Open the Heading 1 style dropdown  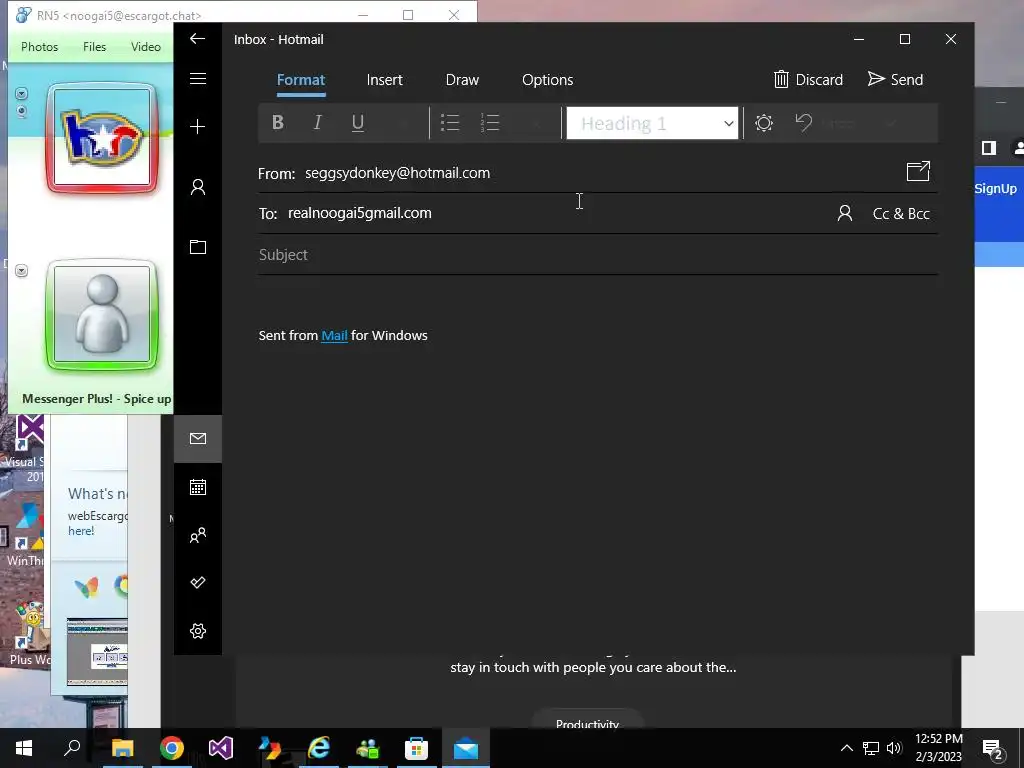pos(652,123)
